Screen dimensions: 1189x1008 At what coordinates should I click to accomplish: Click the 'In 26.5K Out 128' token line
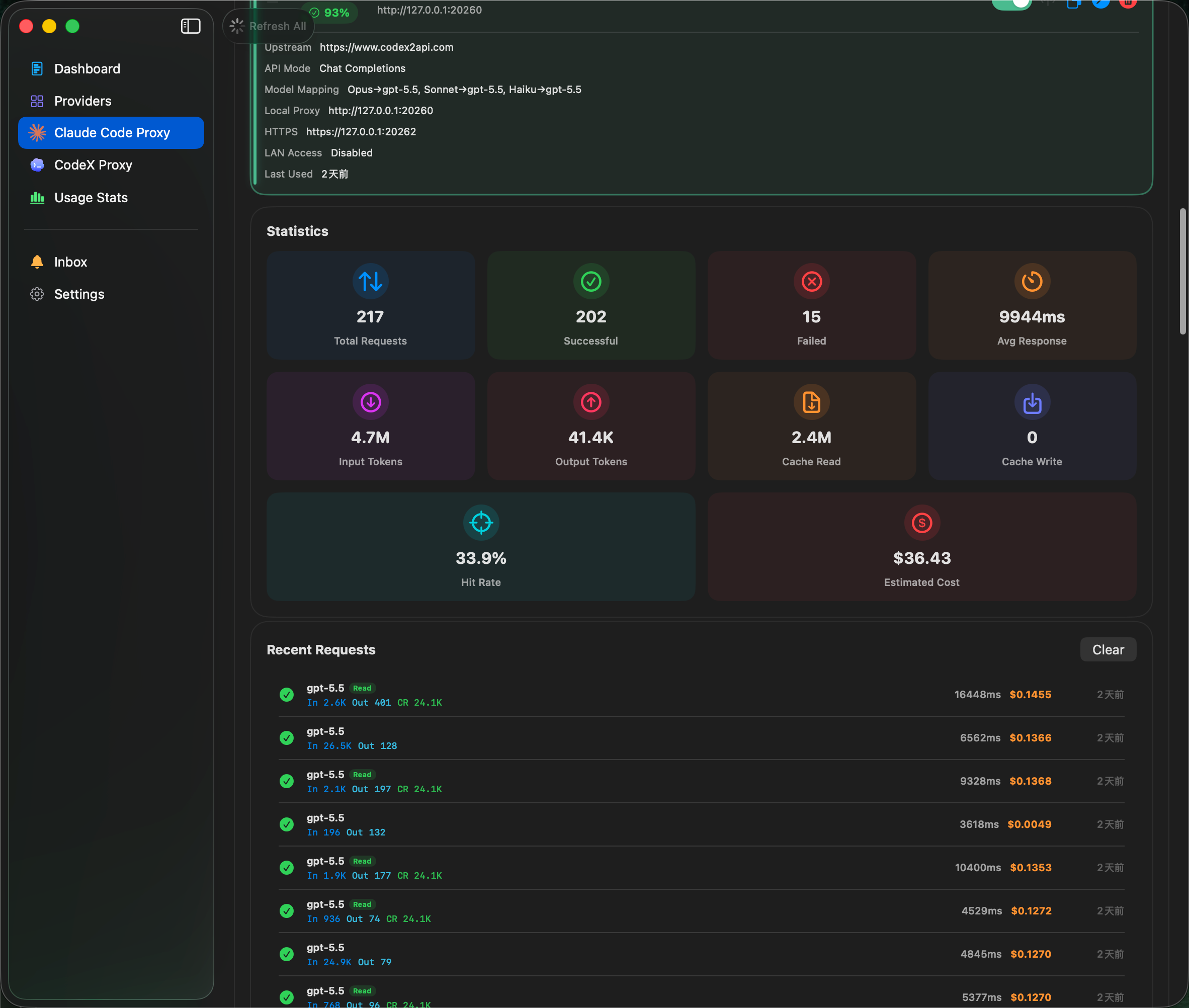tap(352, 746)
